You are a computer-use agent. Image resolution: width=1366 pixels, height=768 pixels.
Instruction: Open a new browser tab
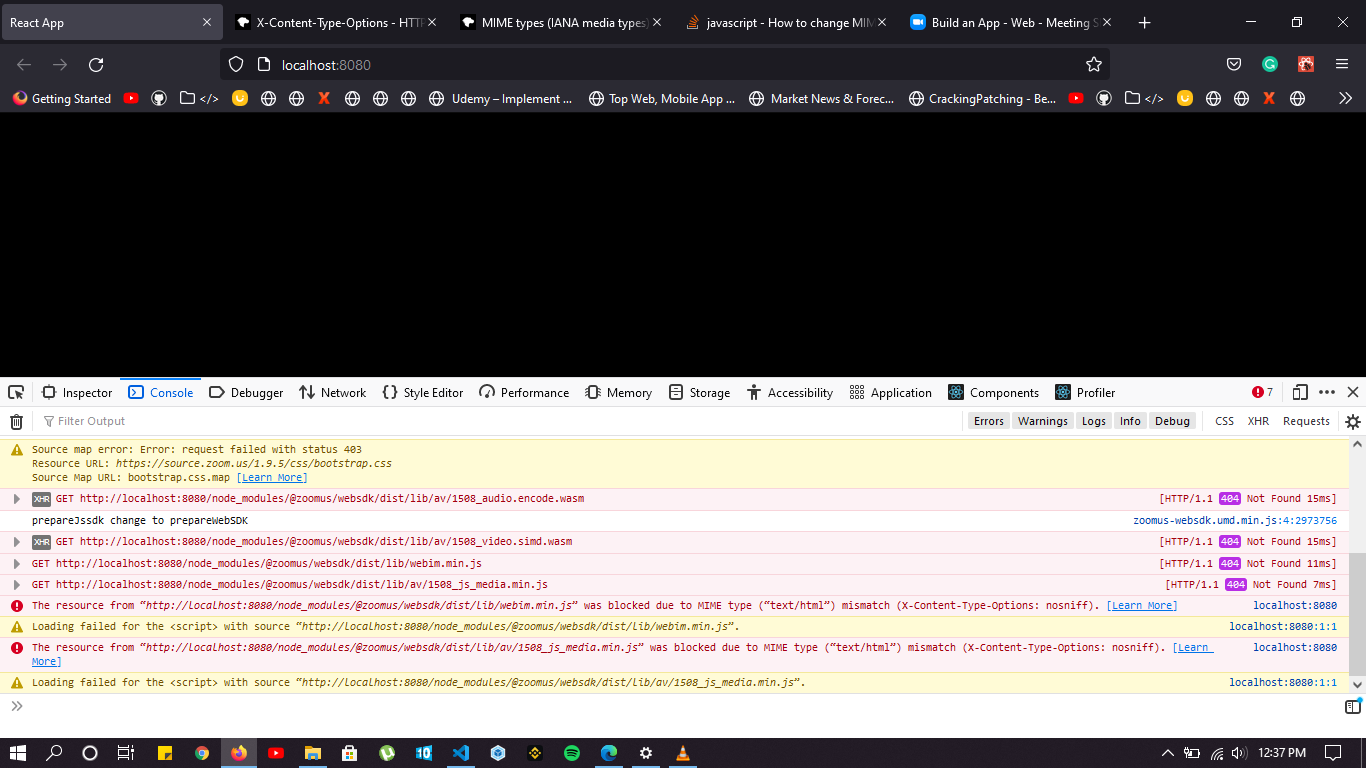coord(1145,22)
